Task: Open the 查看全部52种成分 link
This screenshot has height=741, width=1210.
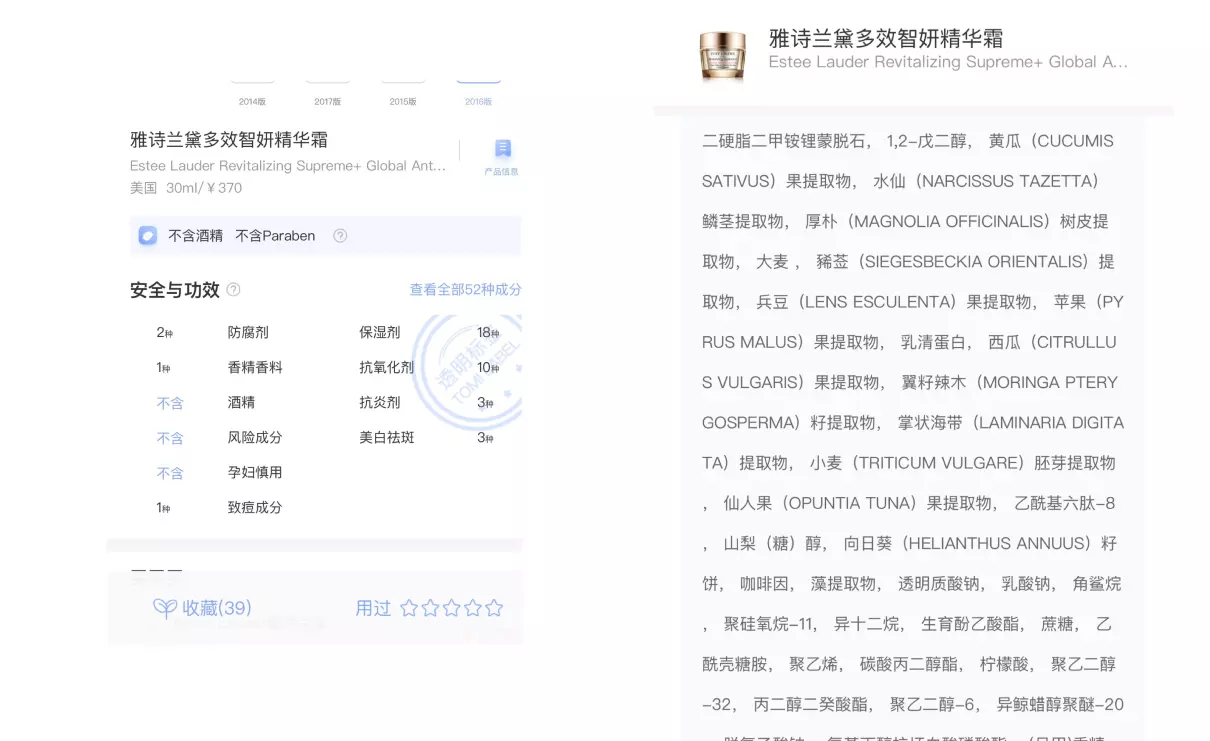Action: 465,290
